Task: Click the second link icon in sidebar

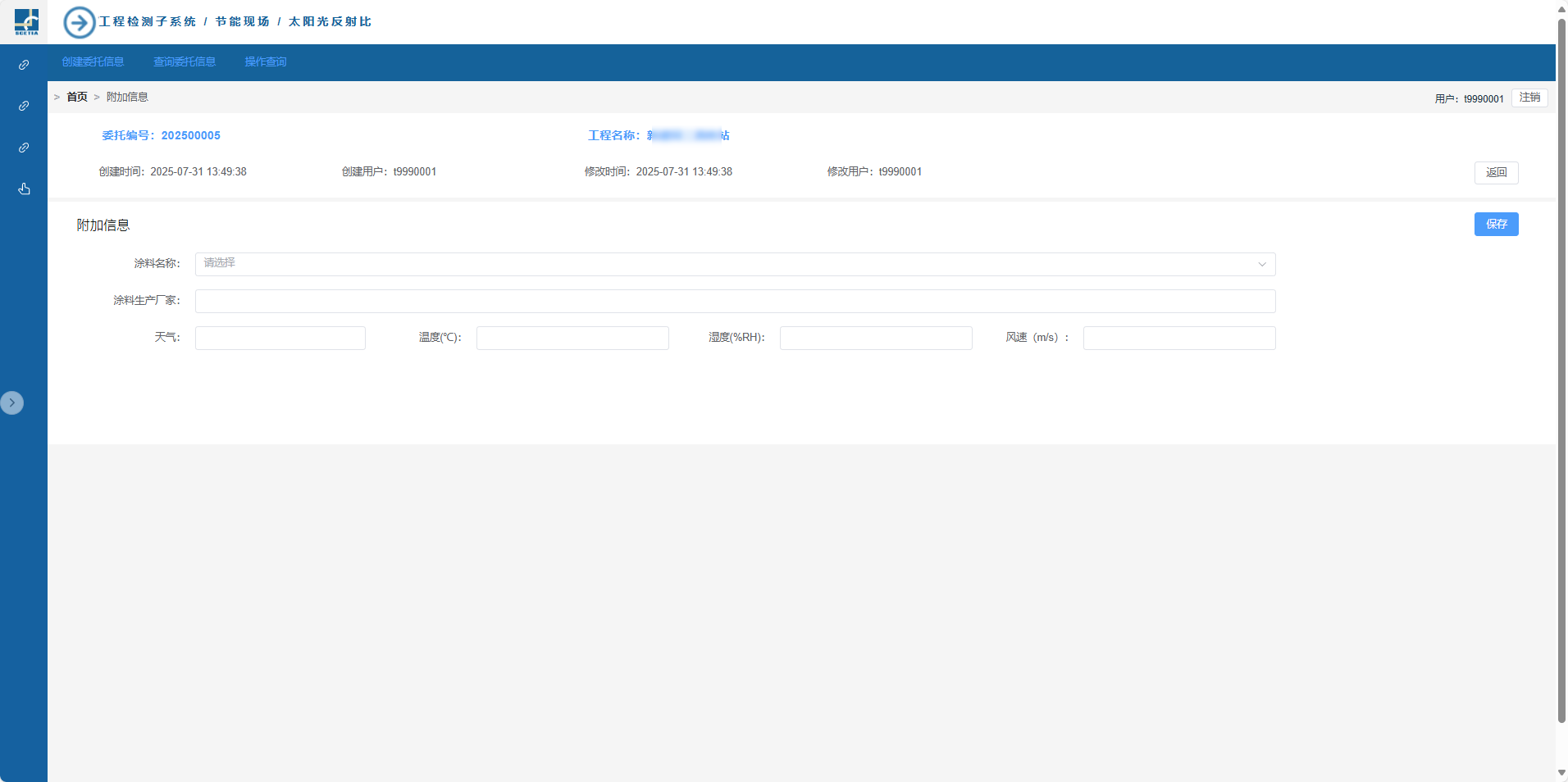Action: click(x=24, y=106)
